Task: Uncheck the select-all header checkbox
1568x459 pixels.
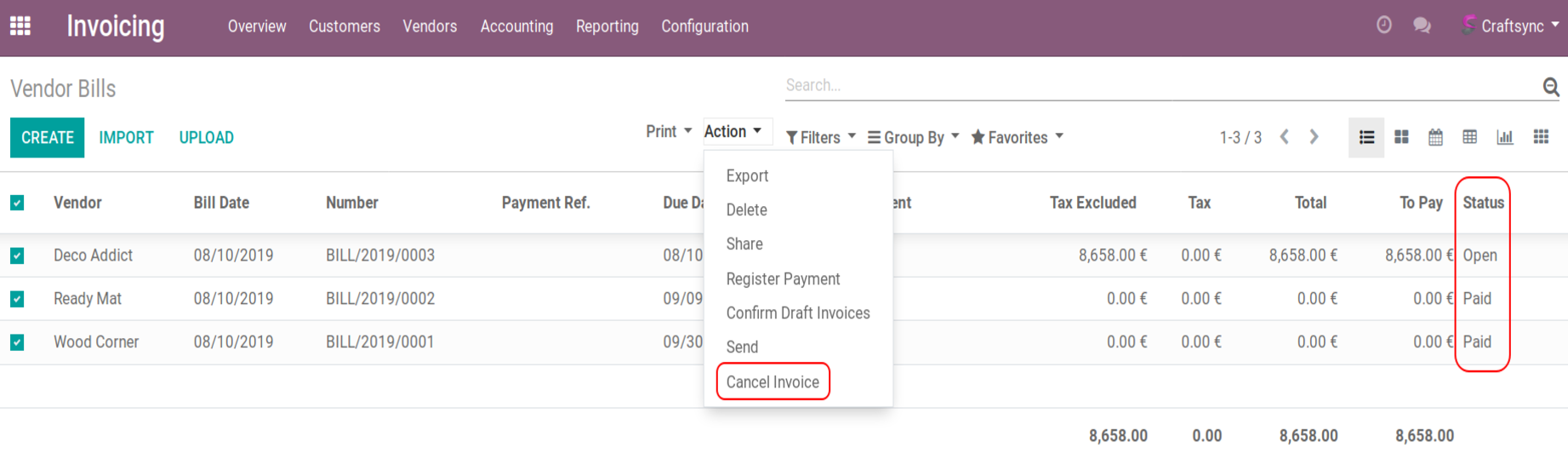Action: coord(17,203)
